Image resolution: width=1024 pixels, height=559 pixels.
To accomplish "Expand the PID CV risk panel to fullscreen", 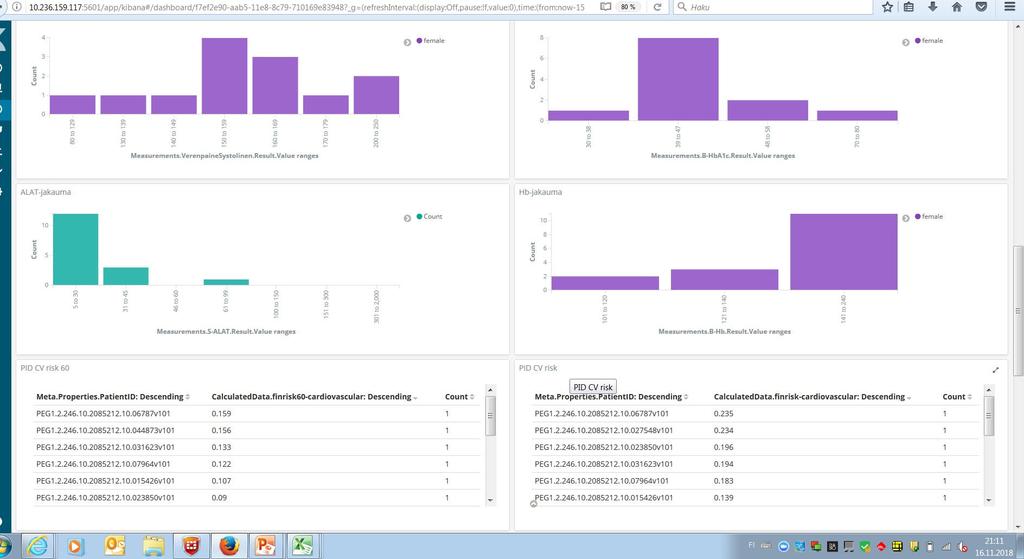I will 995,370.
